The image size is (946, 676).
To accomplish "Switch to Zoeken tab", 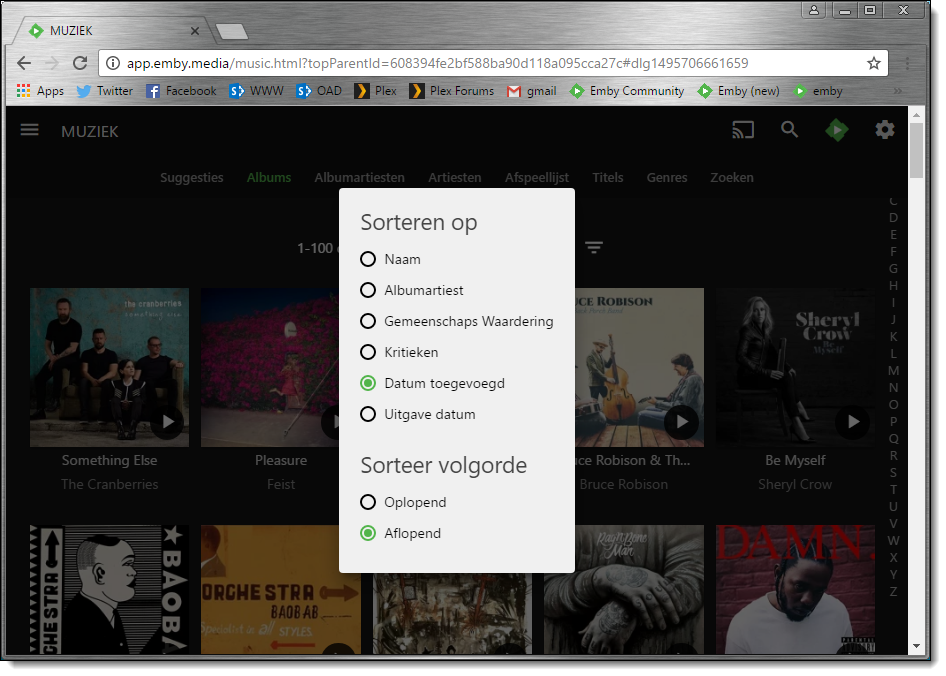I will click(731, 177).
